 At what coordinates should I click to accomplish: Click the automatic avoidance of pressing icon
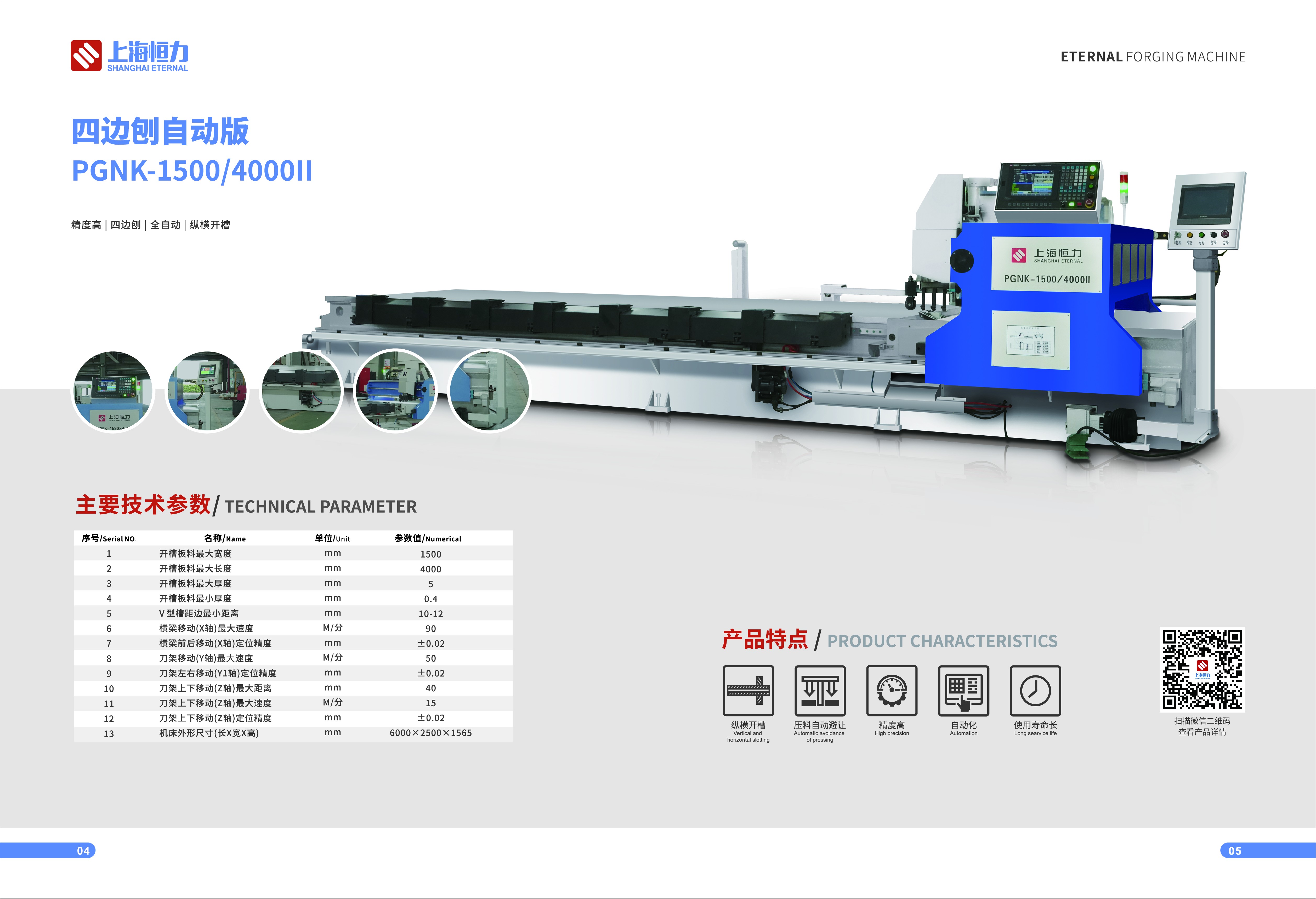(x=820, y=691)
